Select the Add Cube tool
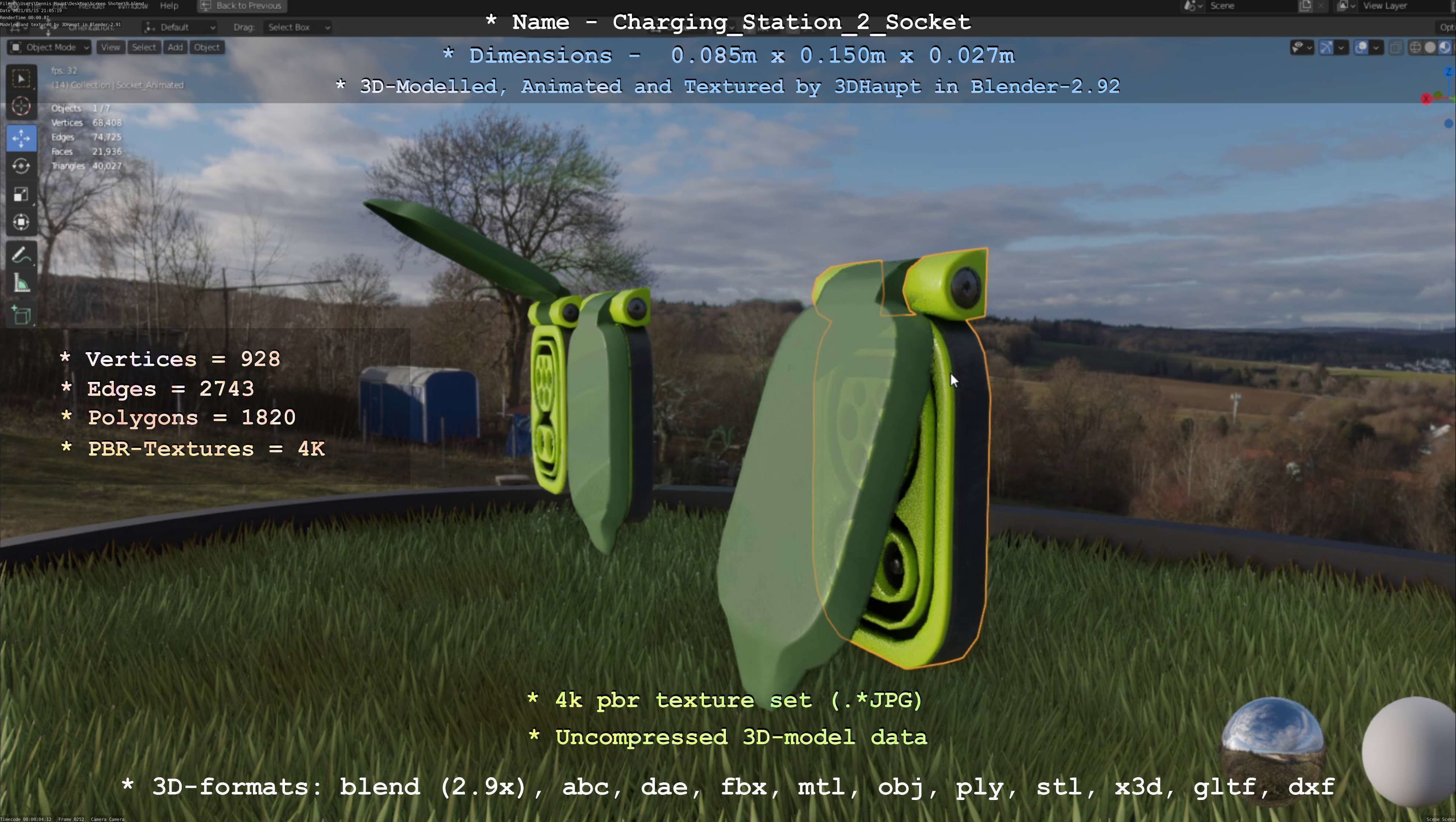This screenshot has width=1456, height=822. click(21, 315)
